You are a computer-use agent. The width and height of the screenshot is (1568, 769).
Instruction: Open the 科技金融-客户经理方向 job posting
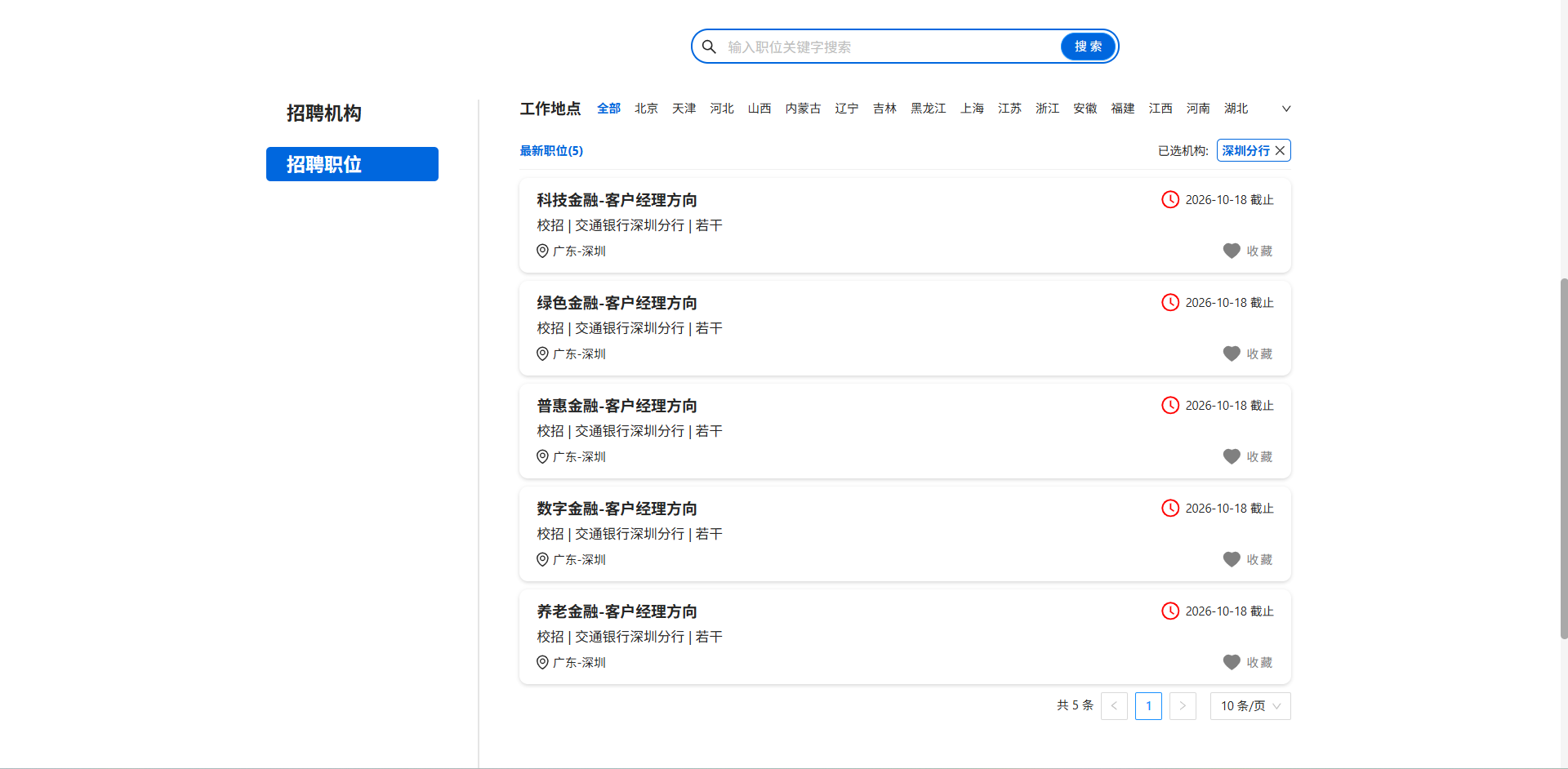617,200
